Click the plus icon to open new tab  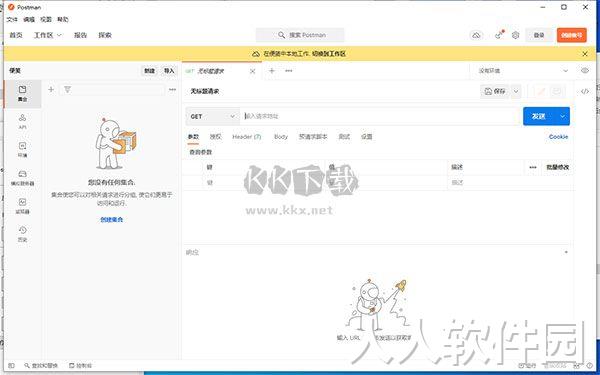pyautogui.click(x=272, y=71)
